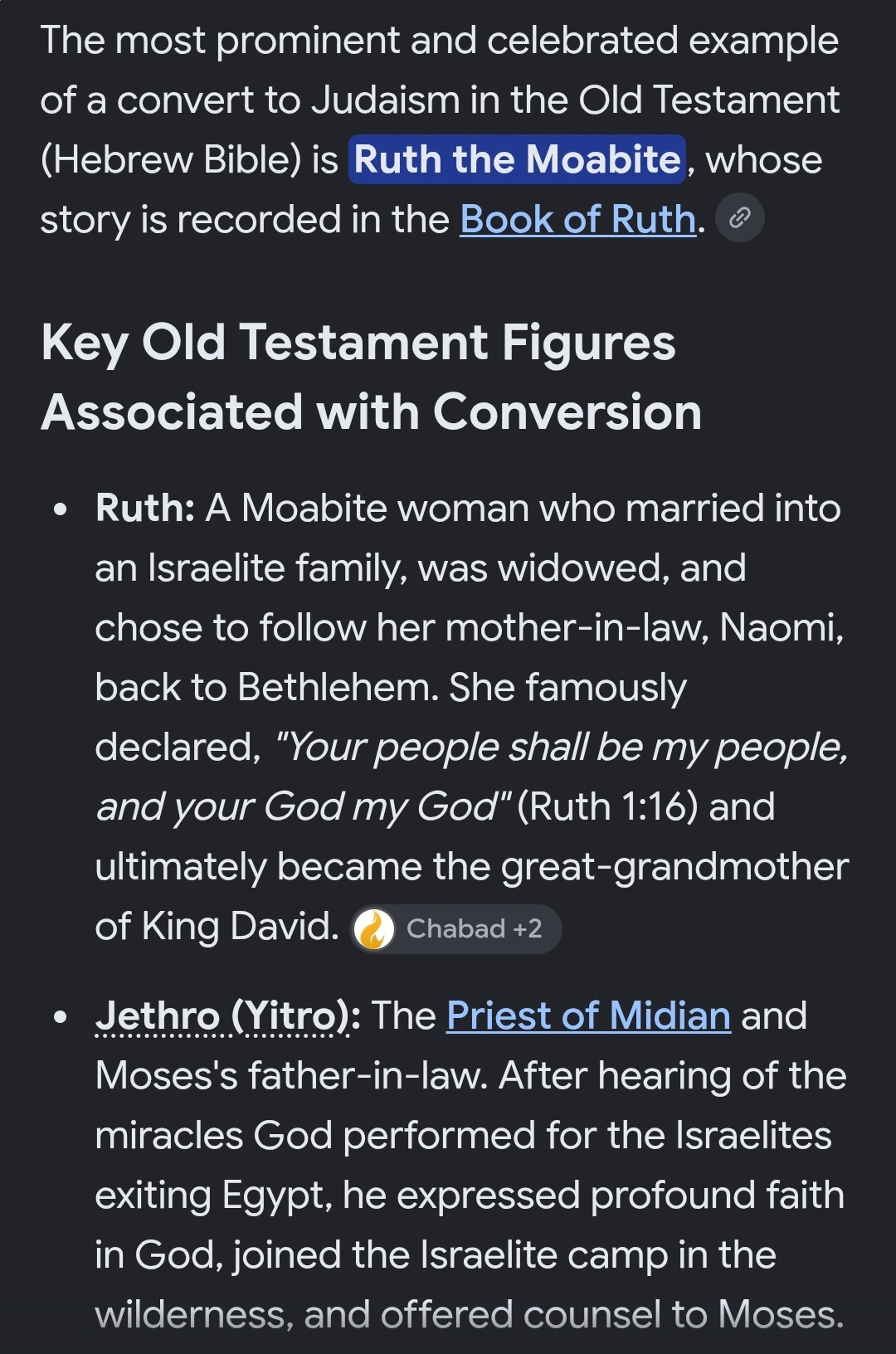This screenshot has width=896, height=1354.
Task: Click the bullet marker beside Ruth
Action: coord(59,511)
